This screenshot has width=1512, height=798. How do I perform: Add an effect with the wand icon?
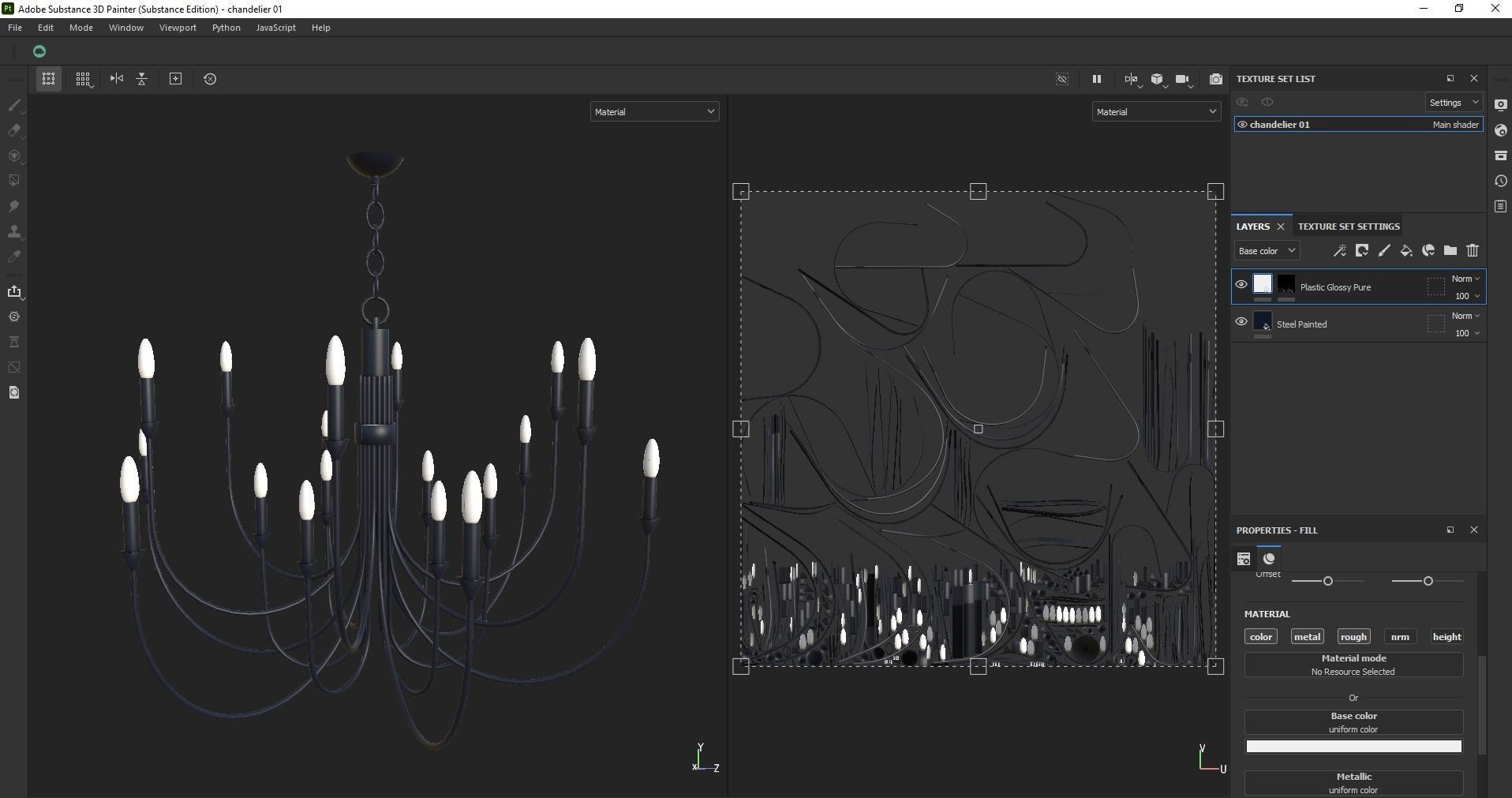pyautogui.click(x=1339, y=251)
